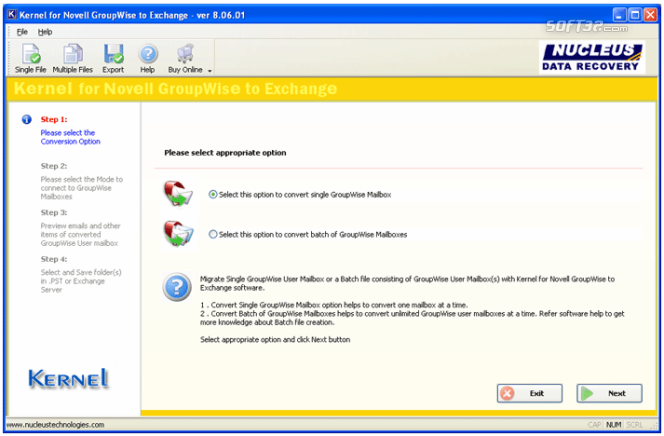The height and width of the screenshot is (436, 664).
Task: Minimize the application window
Action: coord(619,15)
